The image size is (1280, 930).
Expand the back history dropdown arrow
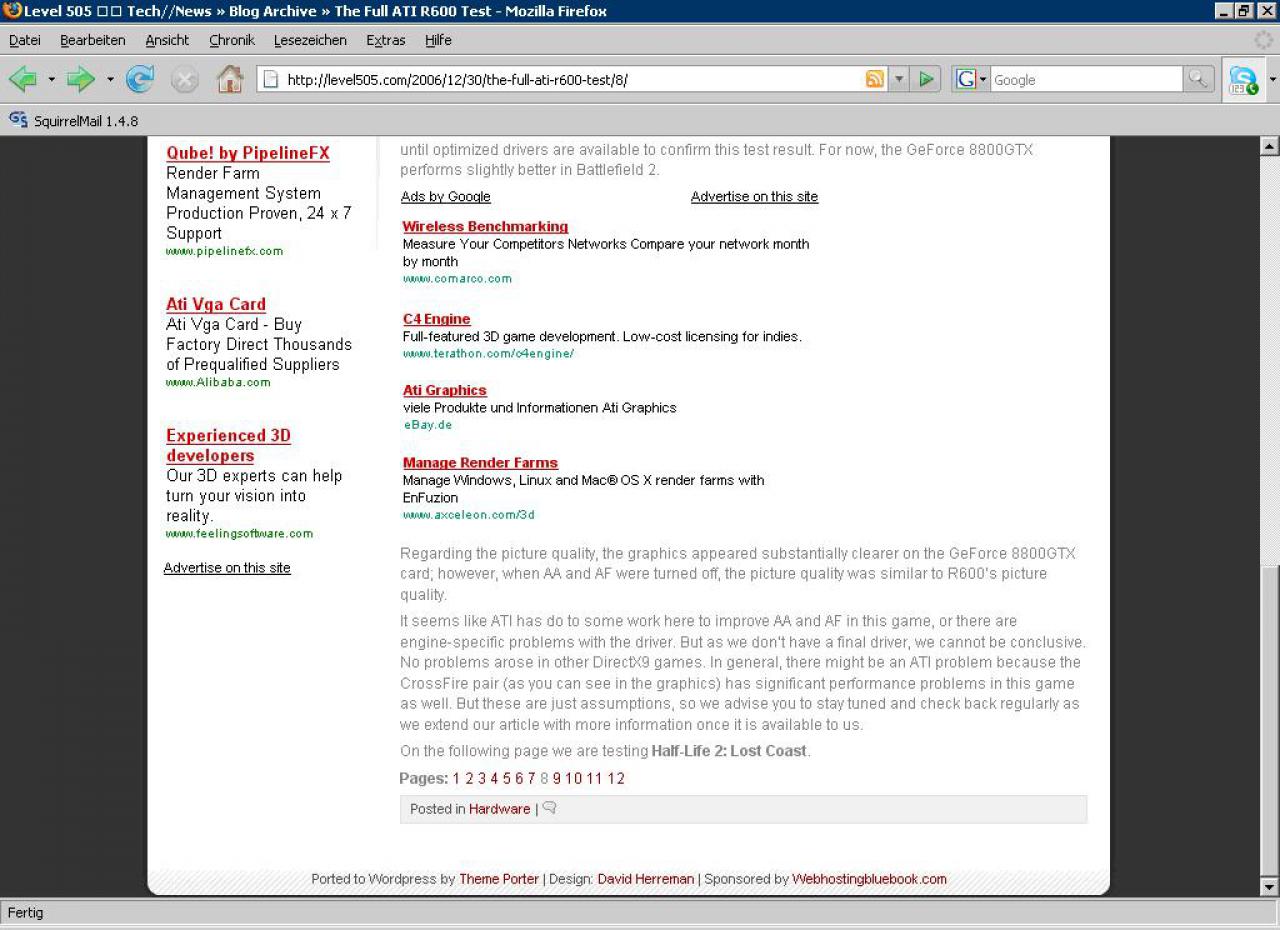[52, 79]
